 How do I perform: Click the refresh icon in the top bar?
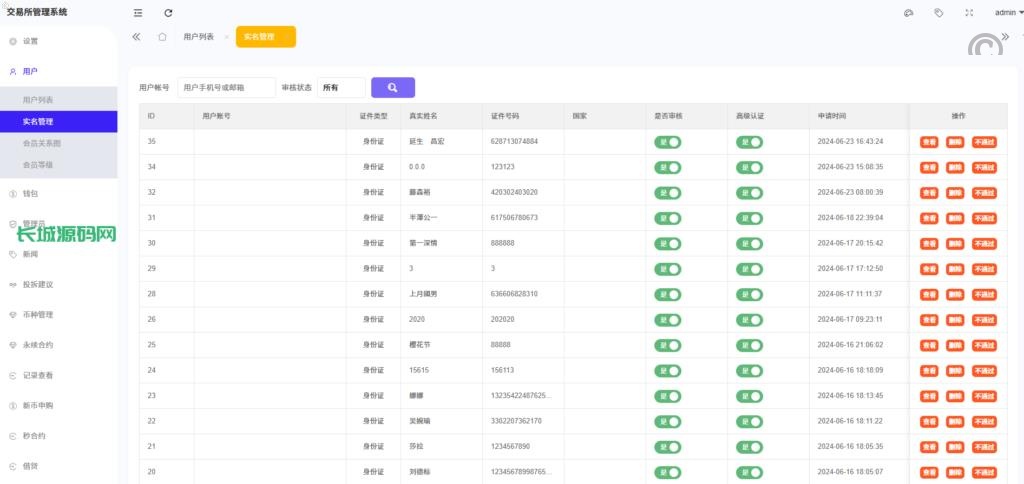(x=168, y=13)
